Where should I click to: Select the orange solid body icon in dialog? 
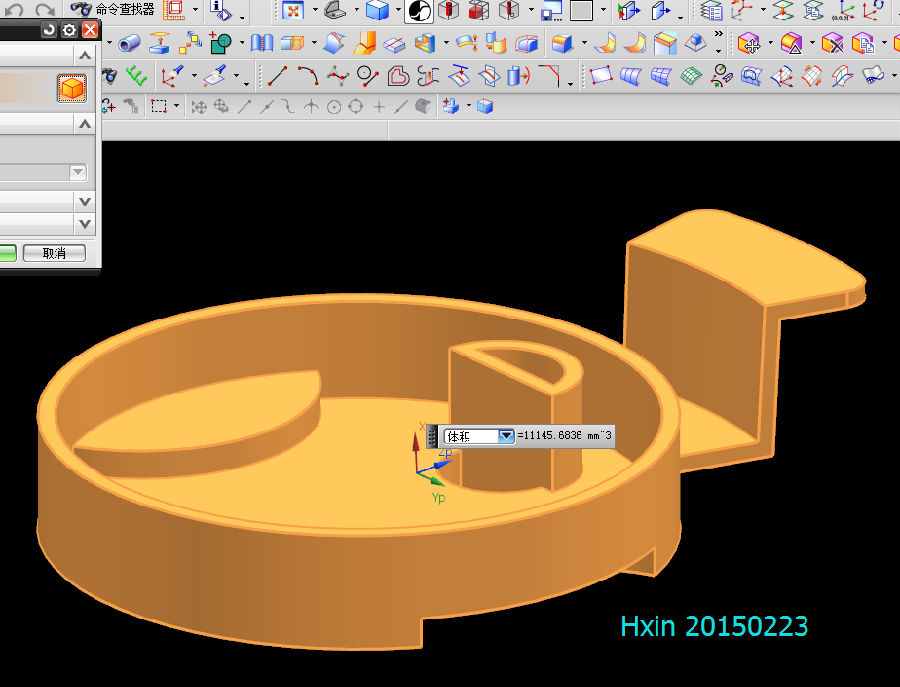[72, 88]
